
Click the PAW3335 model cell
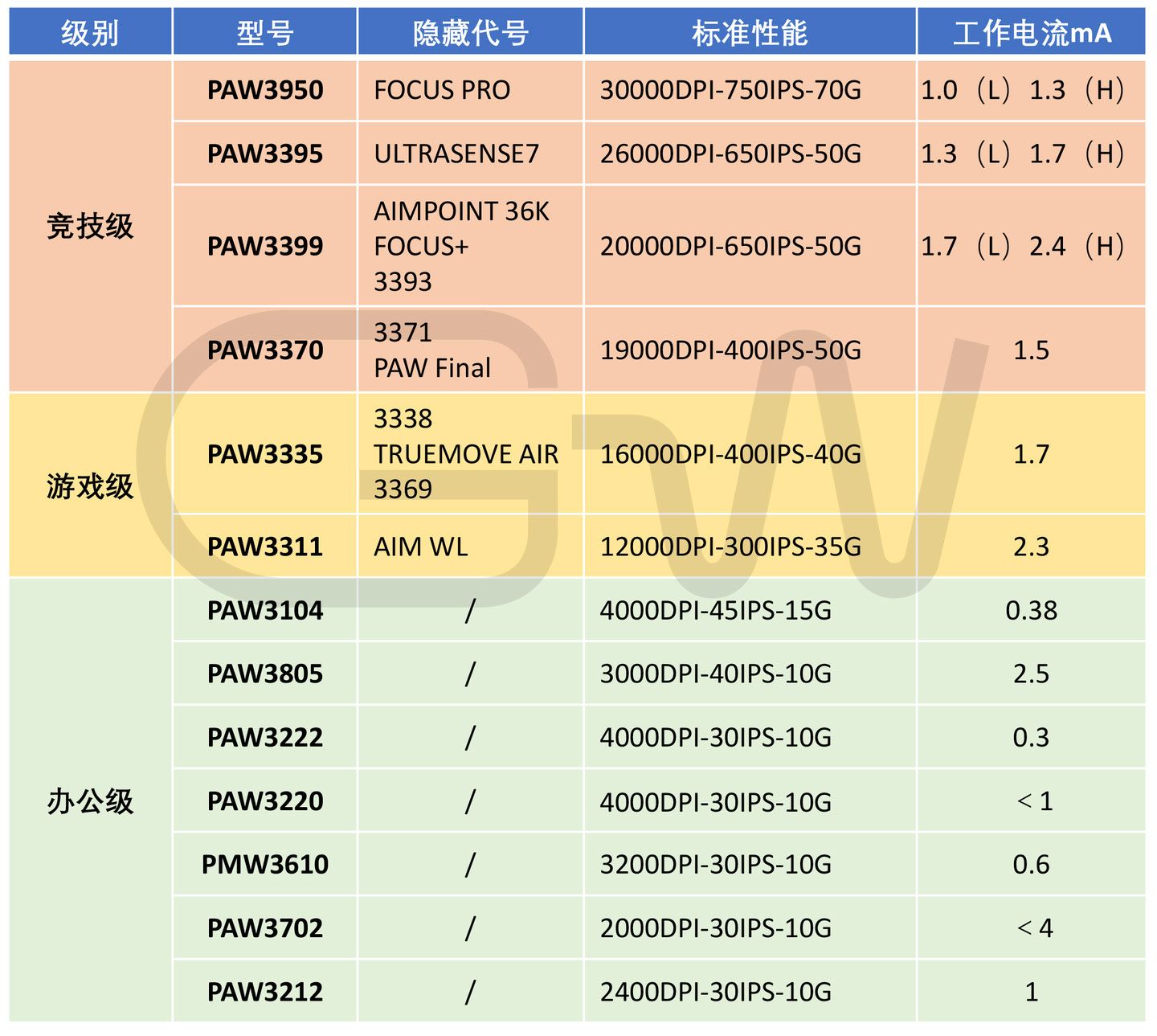pos(265,454)
